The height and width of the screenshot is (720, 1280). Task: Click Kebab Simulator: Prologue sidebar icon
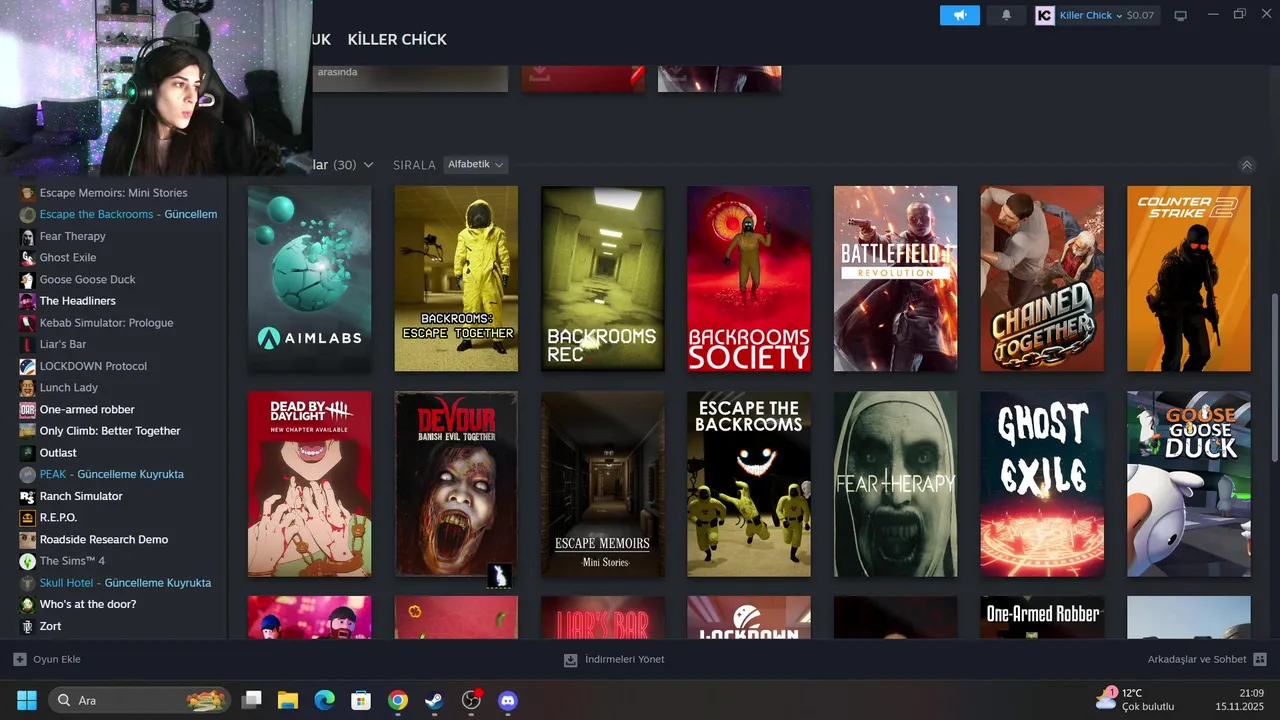coord(28,323)
